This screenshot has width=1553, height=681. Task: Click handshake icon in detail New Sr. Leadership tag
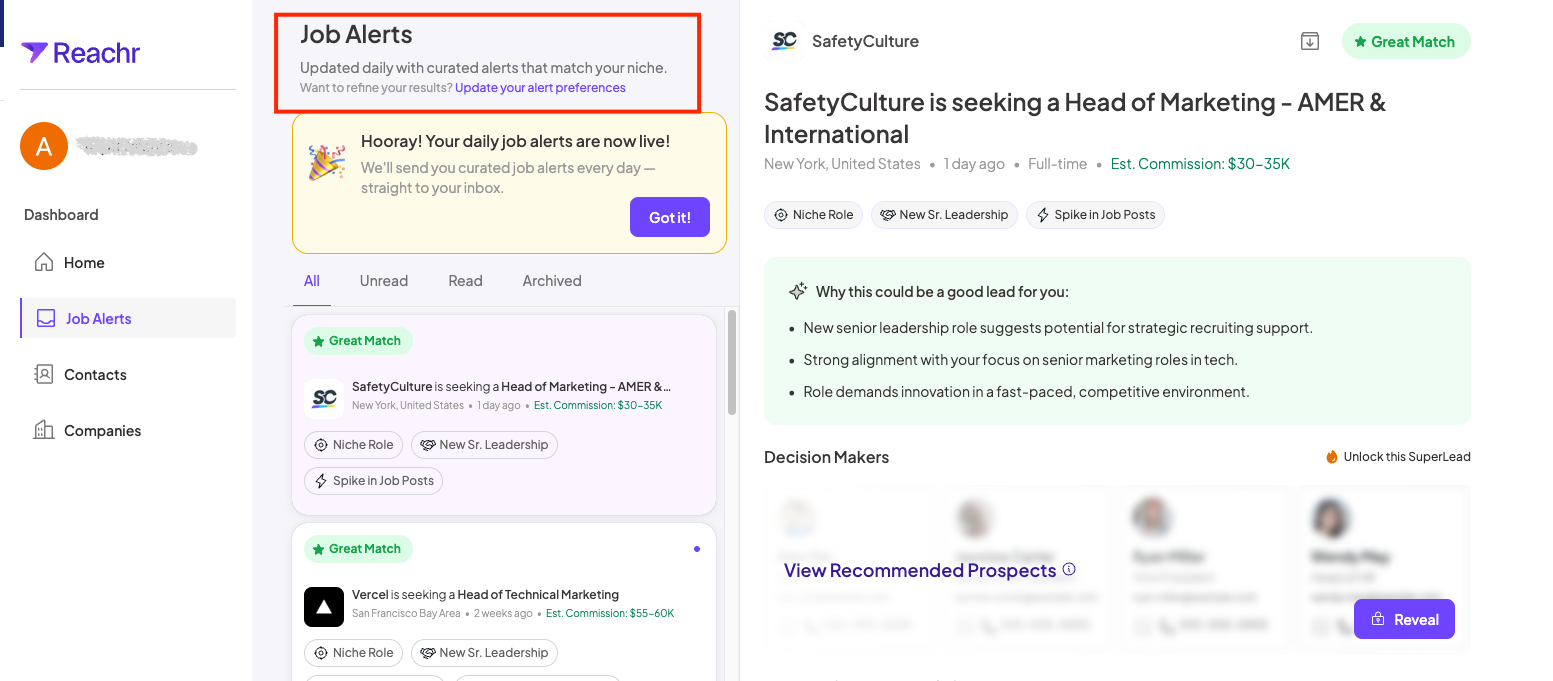(x=888, y=215)
